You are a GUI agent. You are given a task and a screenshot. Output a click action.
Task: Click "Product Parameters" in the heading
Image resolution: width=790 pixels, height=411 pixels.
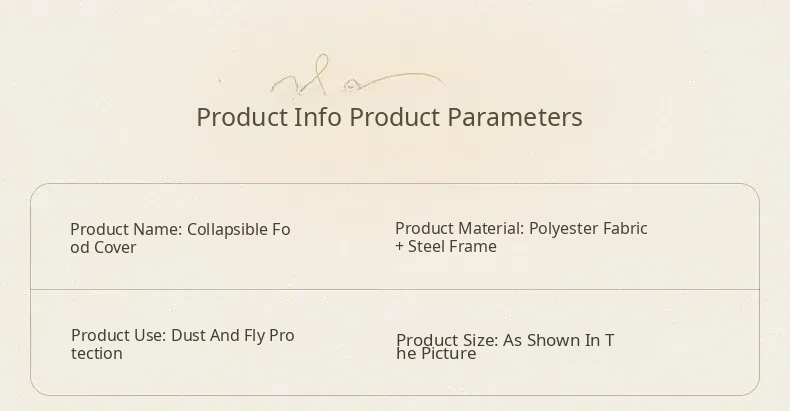coord(465,117)
